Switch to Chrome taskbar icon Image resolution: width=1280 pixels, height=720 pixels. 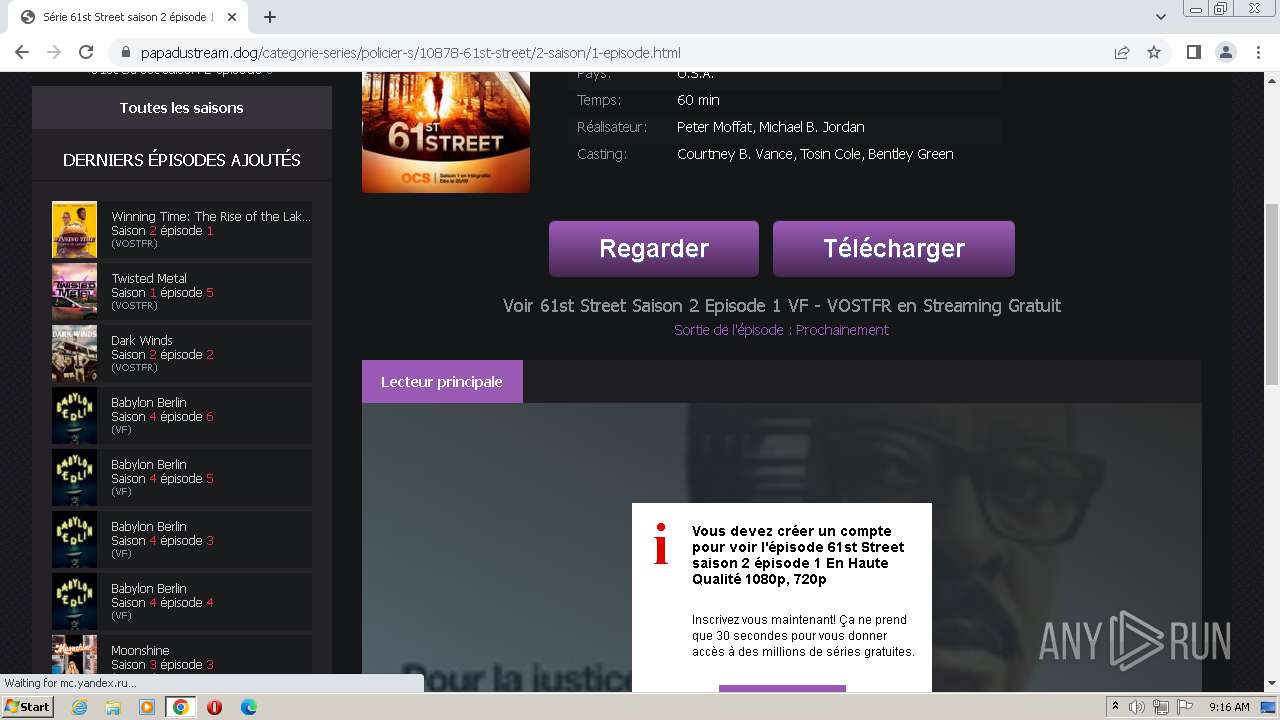180,707
